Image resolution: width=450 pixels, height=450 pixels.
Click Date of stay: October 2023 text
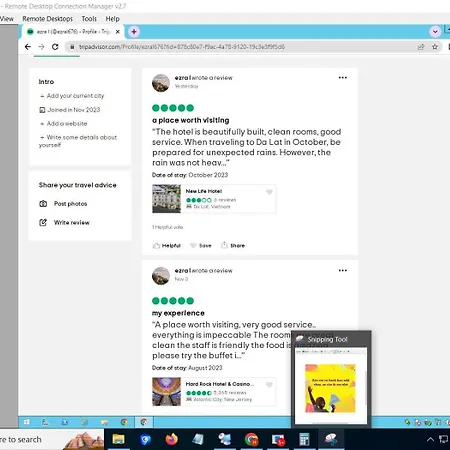pos(190,175)
